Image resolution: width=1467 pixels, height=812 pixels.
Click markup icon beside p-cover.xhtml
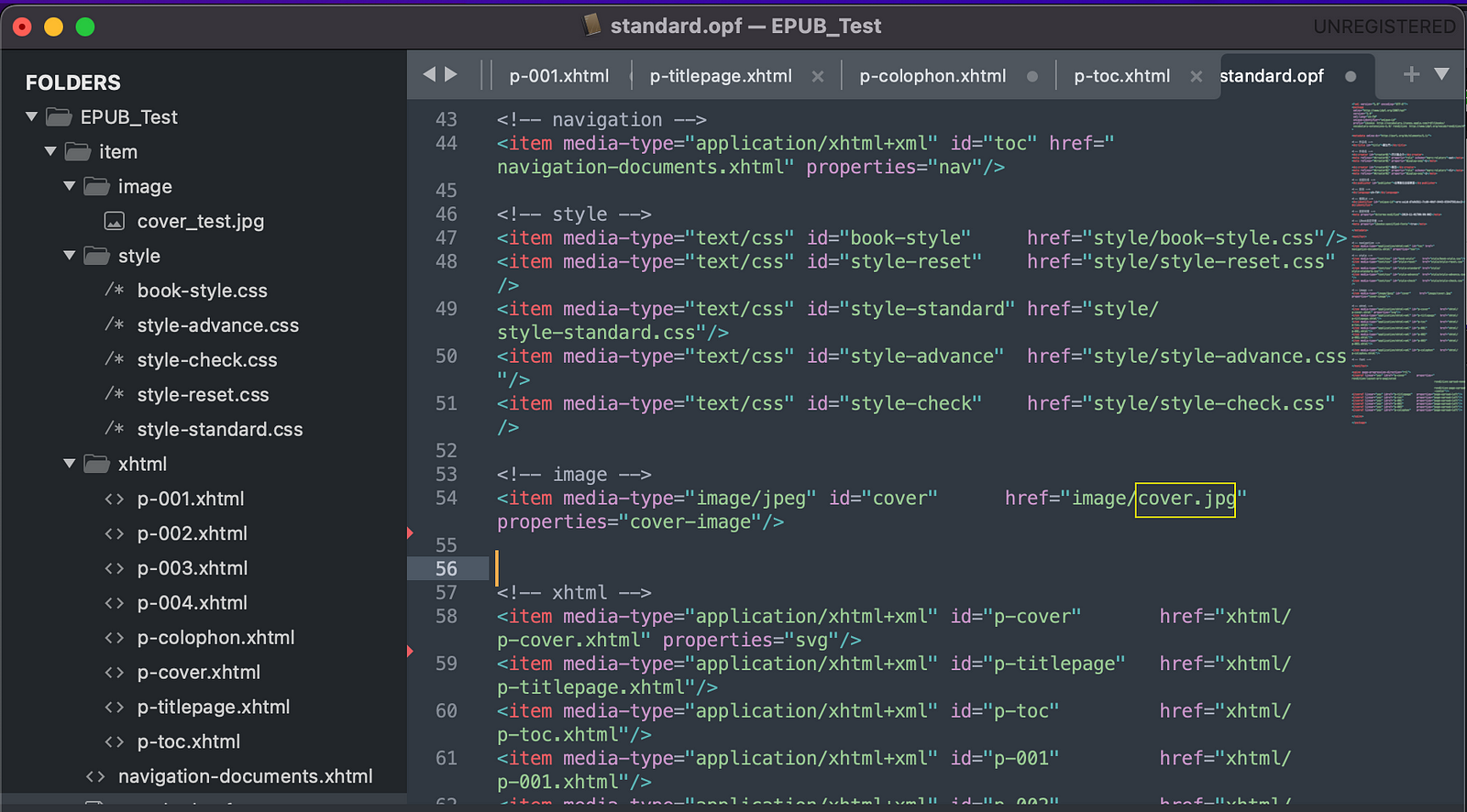pyautogui.click(x=115, y=673)
